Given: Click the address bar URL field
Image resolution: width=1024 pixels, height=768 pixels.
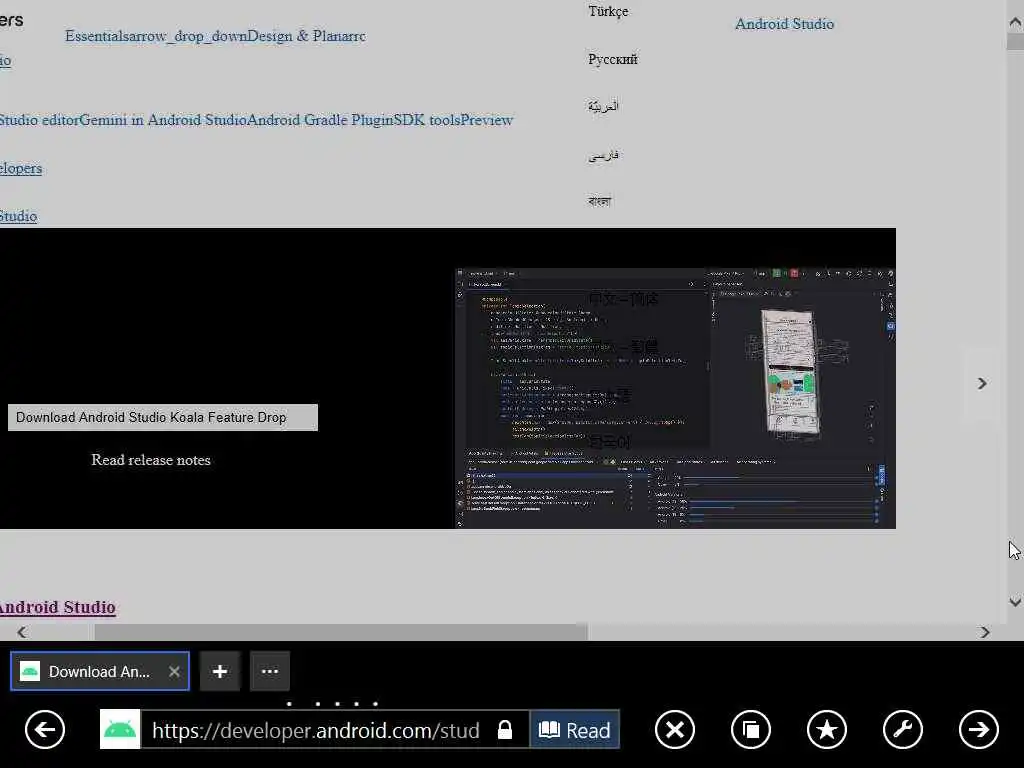Looking at the screenshot, I should click(316, 729).
